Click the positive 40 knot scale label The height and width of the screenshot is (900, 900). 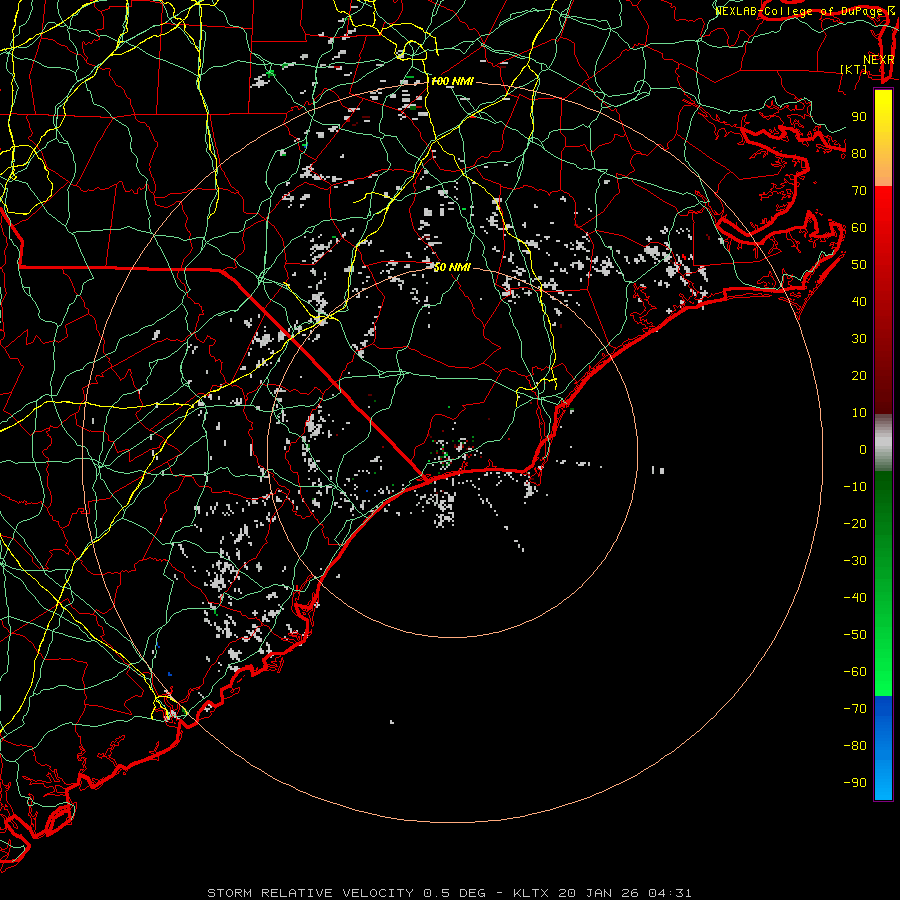859,301
